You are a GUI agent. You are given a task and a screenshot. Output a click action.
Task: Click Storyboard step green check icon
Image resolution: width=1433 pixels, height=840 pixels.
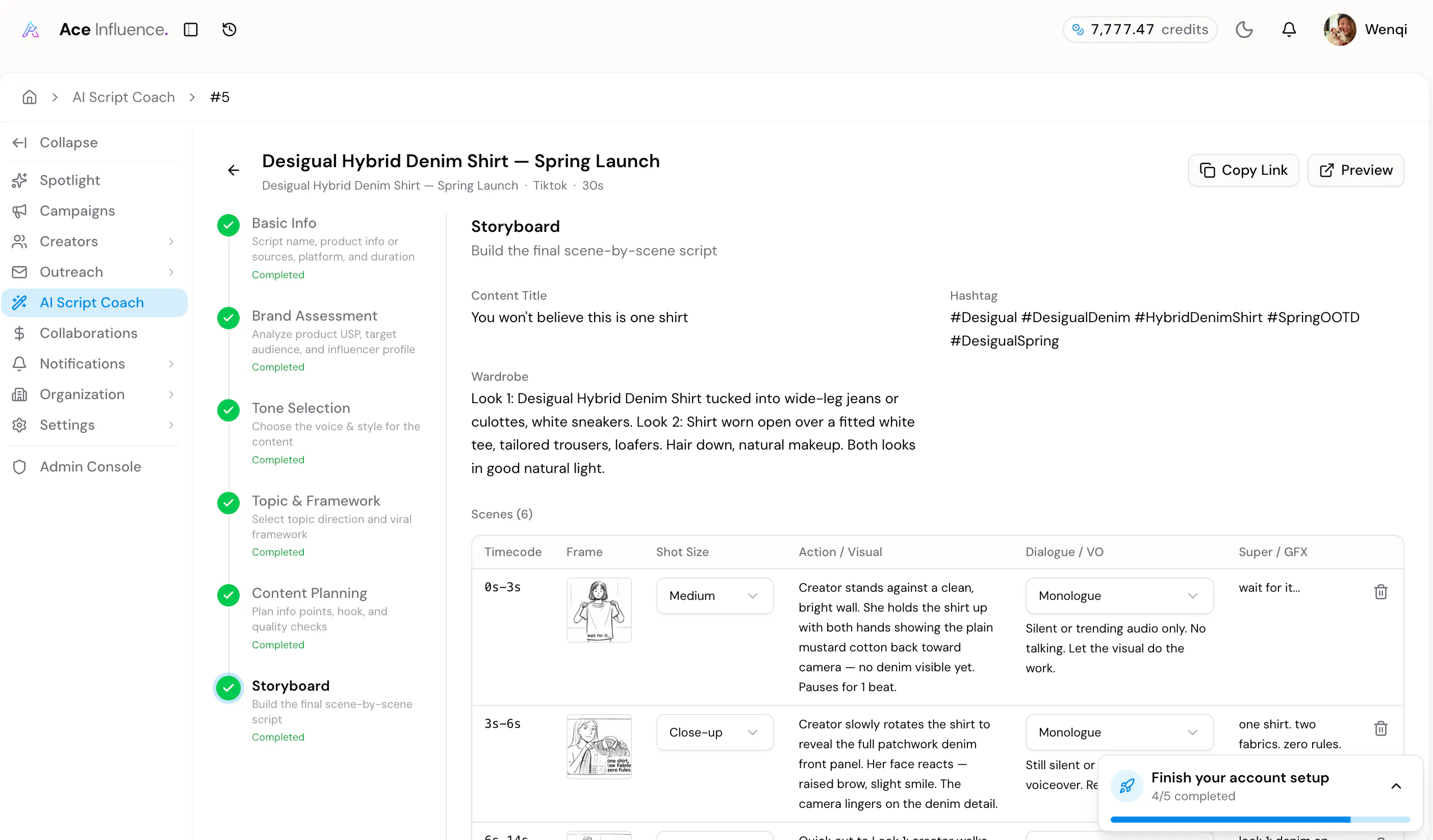[228, 688]
